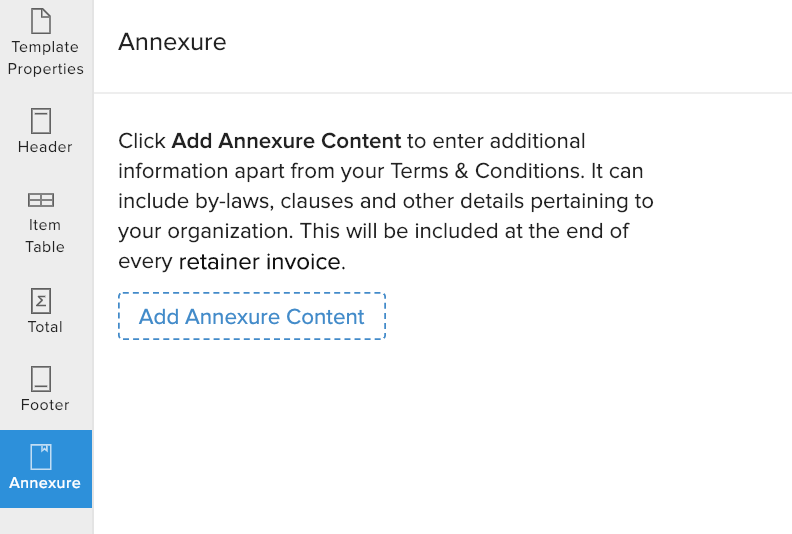The image size is (792, 534).
Task: Select the Total label in sidebar
Action: [45, 327]
